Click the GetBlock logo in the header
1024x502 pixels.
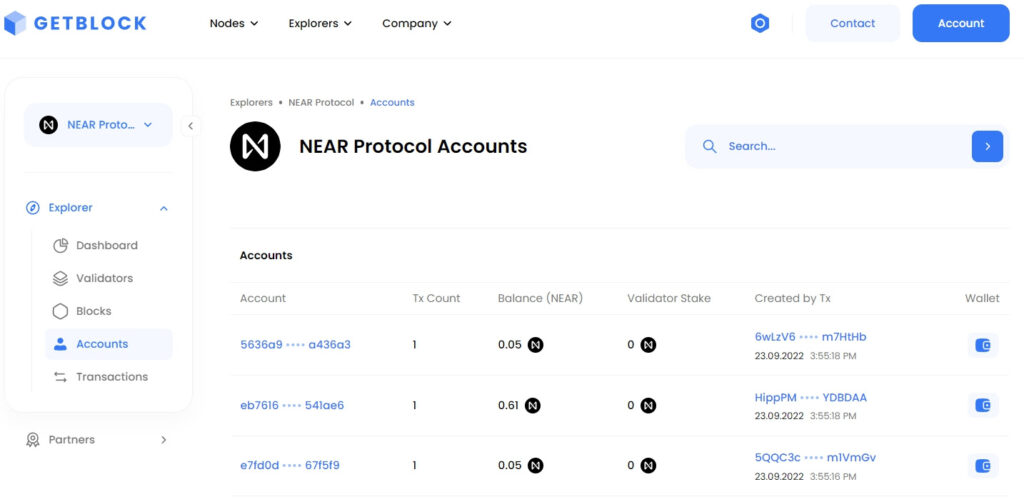pyautogui.click(x=75, y=23)
